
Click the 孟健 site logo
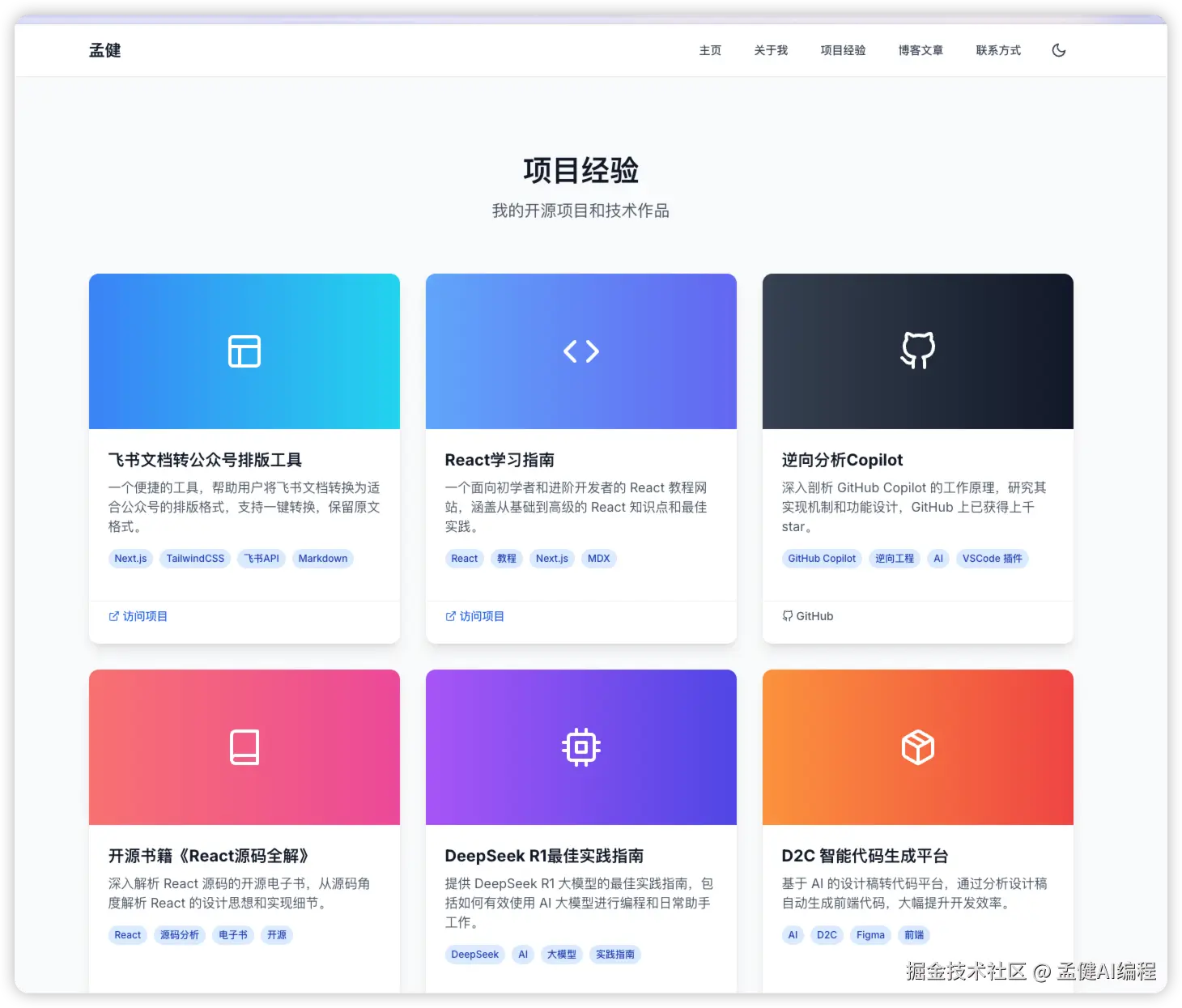pos(104,50)
